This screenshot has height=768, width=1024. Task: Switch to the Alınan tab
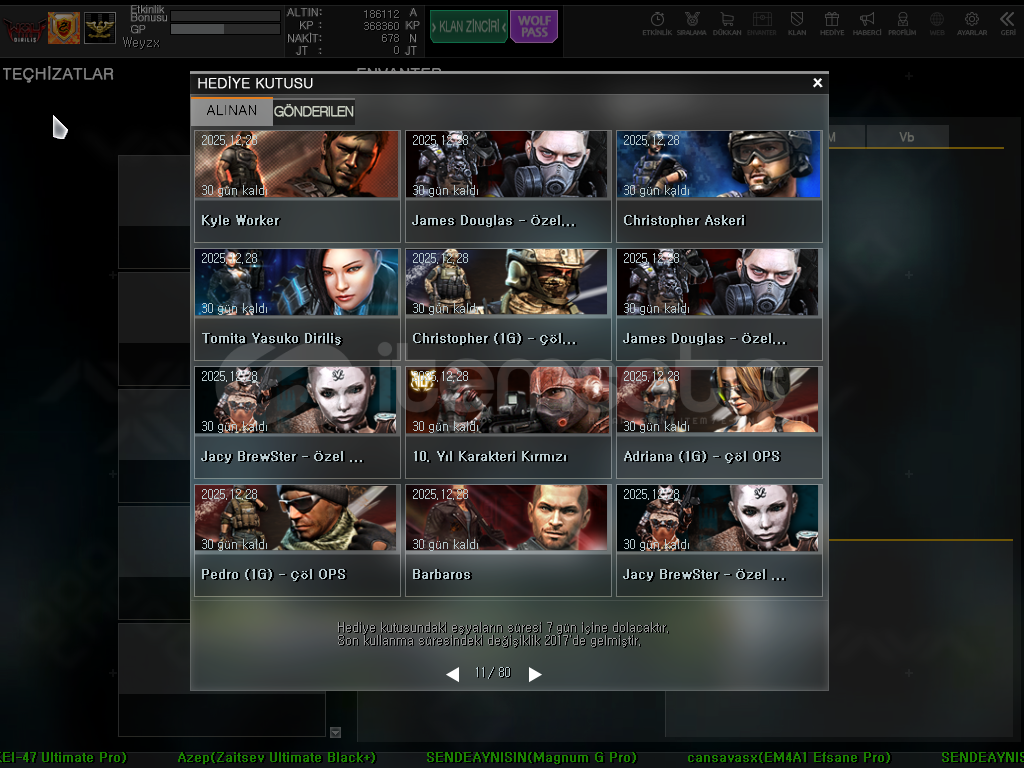click(x=232, y=111)
